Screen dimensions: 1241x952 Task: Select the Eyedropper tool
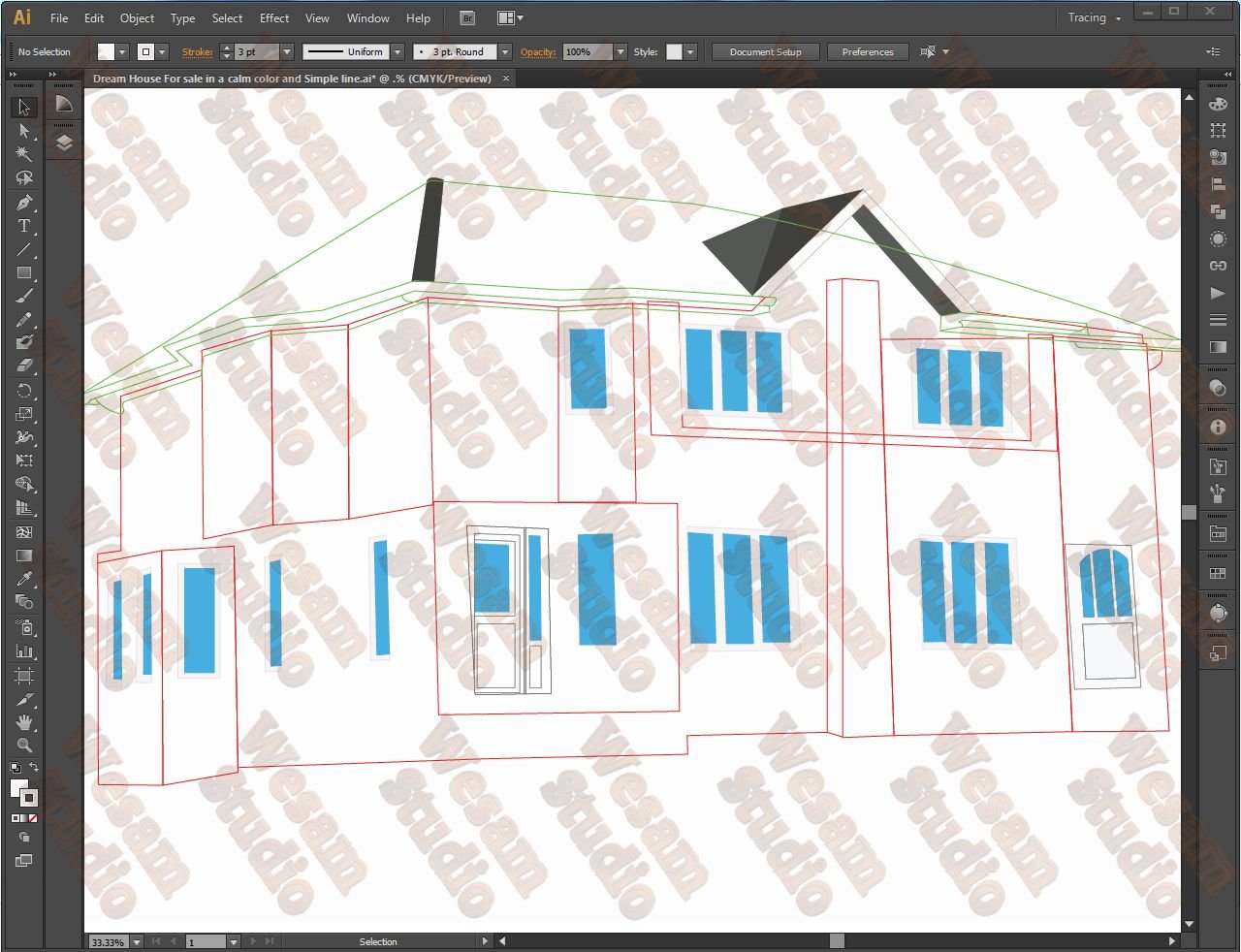click(24, 579)
